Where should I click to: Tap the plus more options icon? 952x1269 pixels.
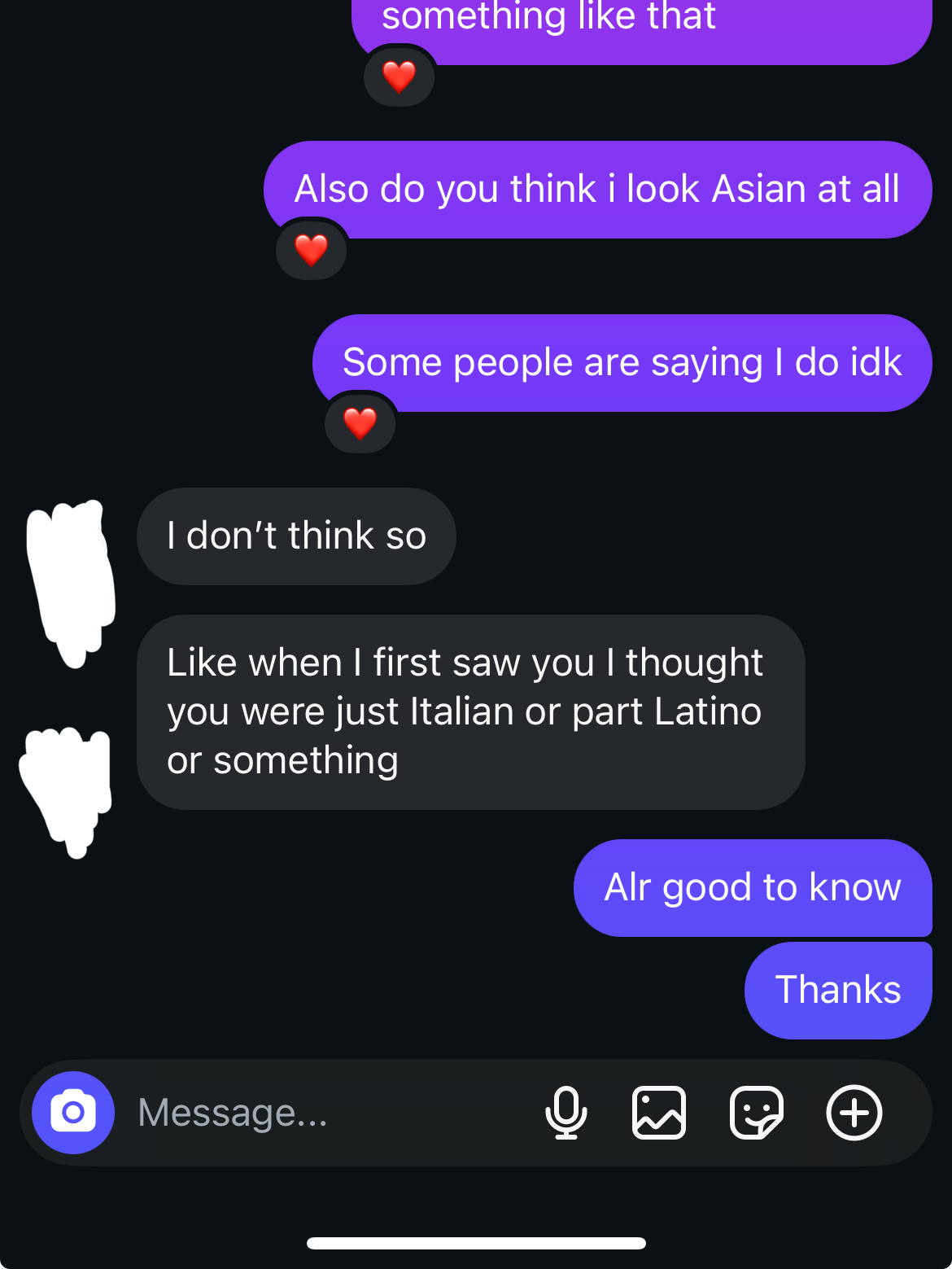pos(854,1112)
